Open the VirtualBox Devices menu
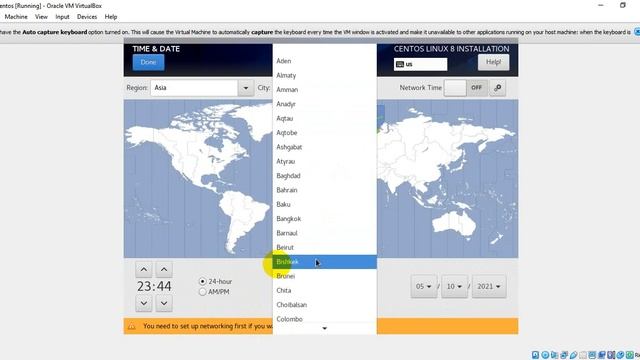 [87, 17]
